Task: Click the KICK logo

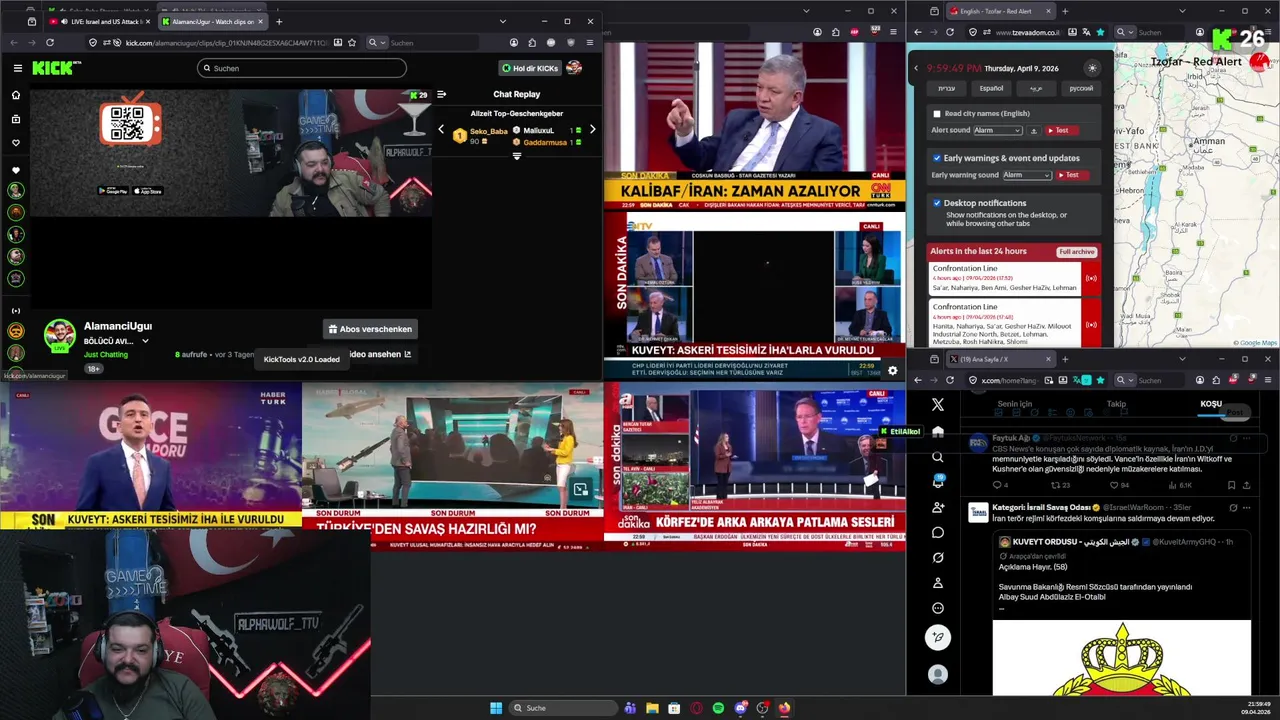Action: coord(52,68)
